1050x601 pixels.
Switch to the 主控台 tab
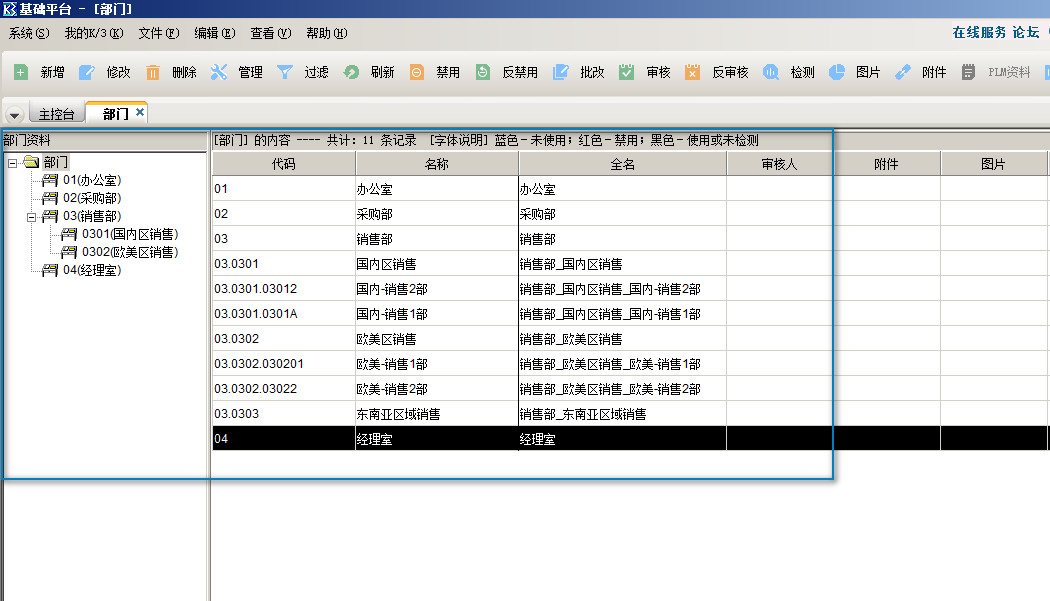click(x=56, y=114)
